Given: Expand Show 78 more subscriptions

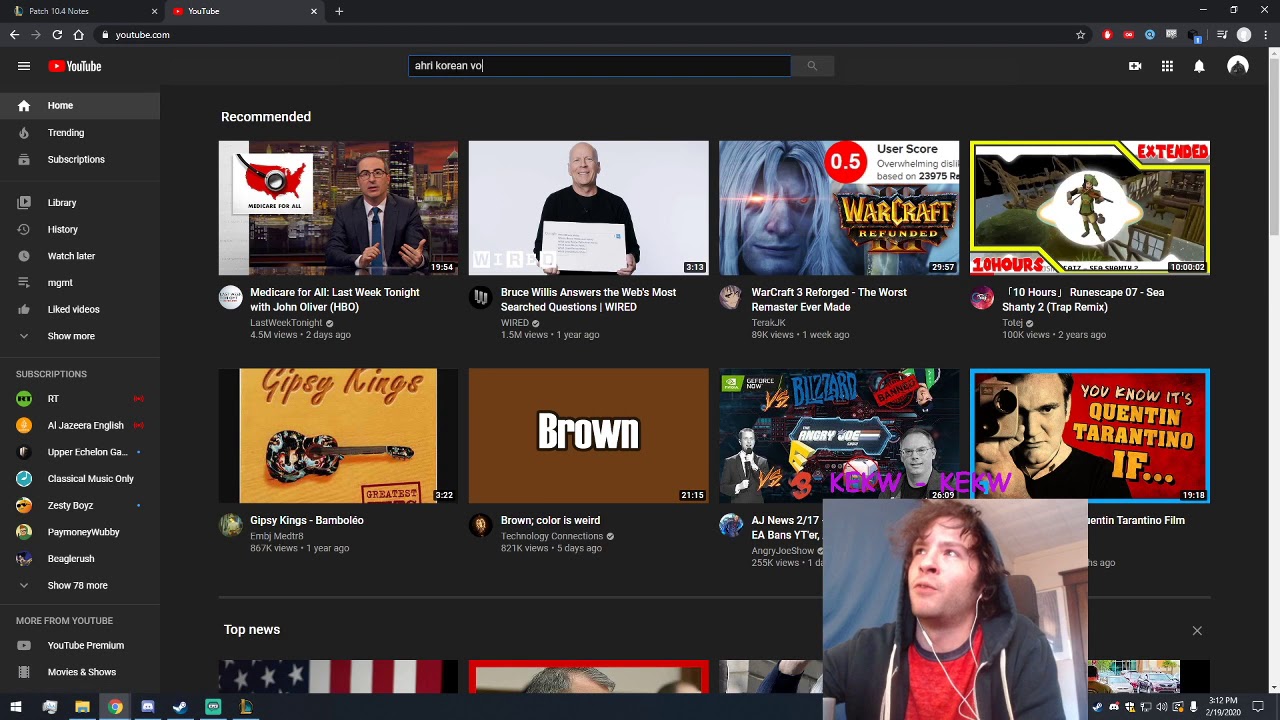Looking at the screenshot, I should pos(80,585).
